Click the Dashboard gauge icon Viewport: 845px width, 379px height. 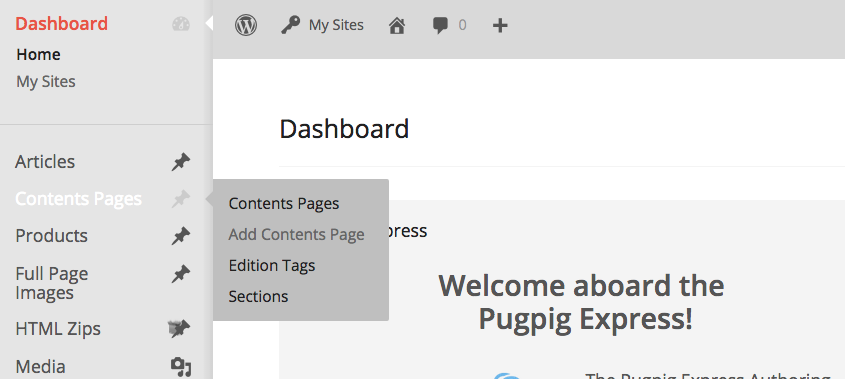tap(181, 24)
